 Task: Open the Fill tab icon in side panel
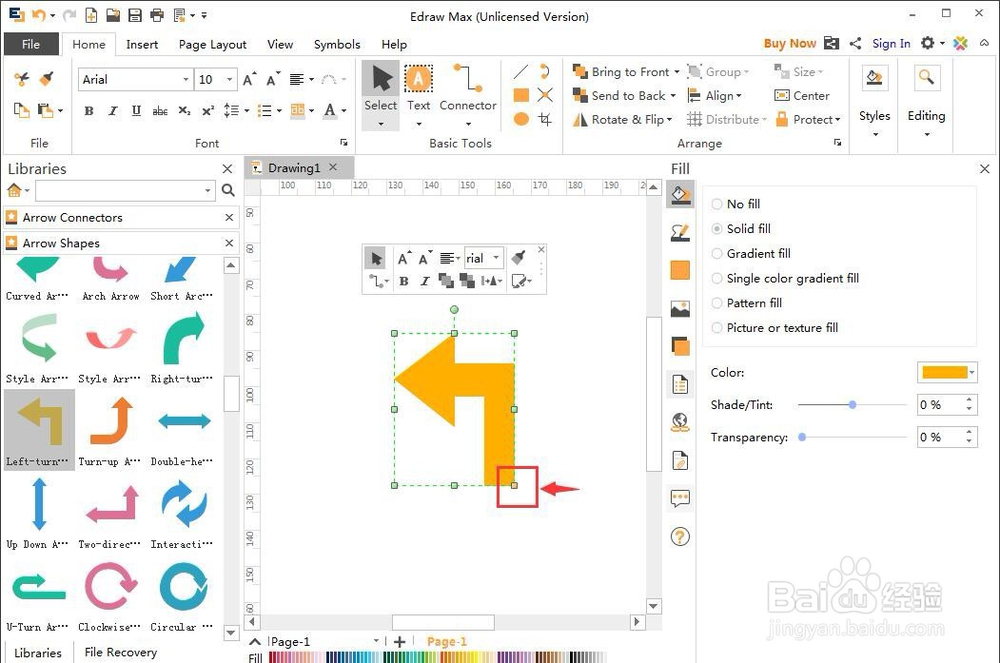[680, 195]
